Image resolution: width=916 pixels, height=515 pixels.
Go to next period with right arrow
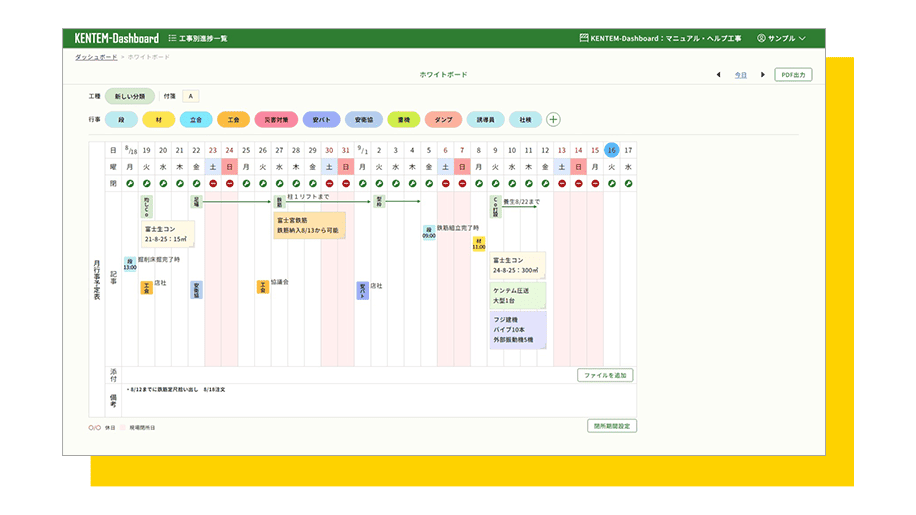point(762,75)
